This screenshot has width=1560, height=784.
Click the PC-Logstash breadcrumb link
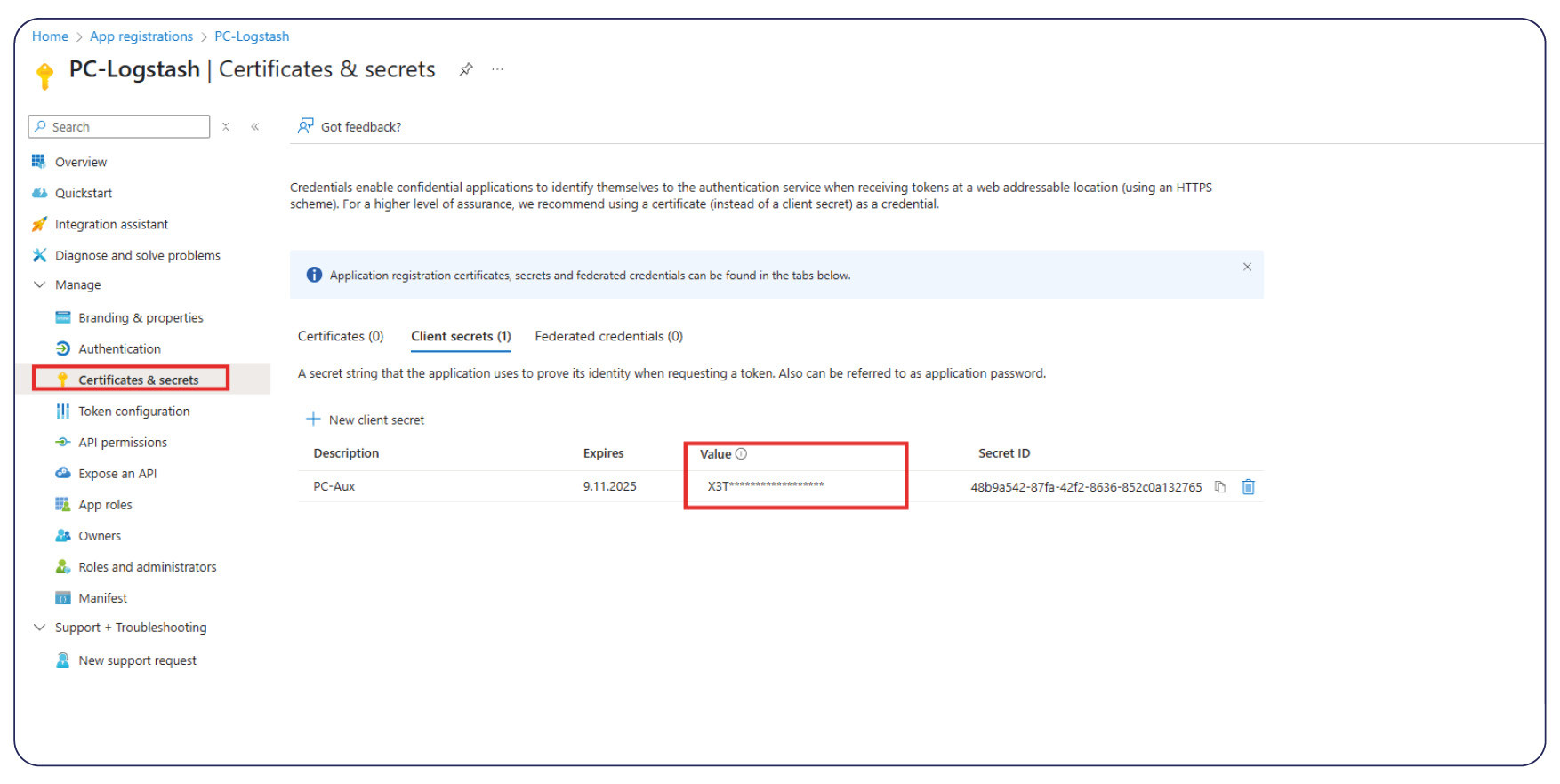(x=252, y=36)
